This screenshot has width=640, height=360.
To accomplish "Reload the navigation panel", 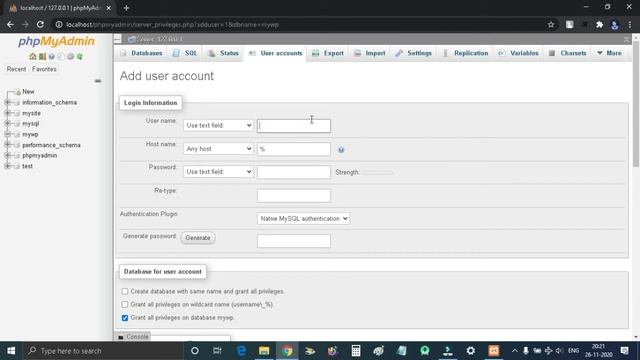I will tap(80, 56).
